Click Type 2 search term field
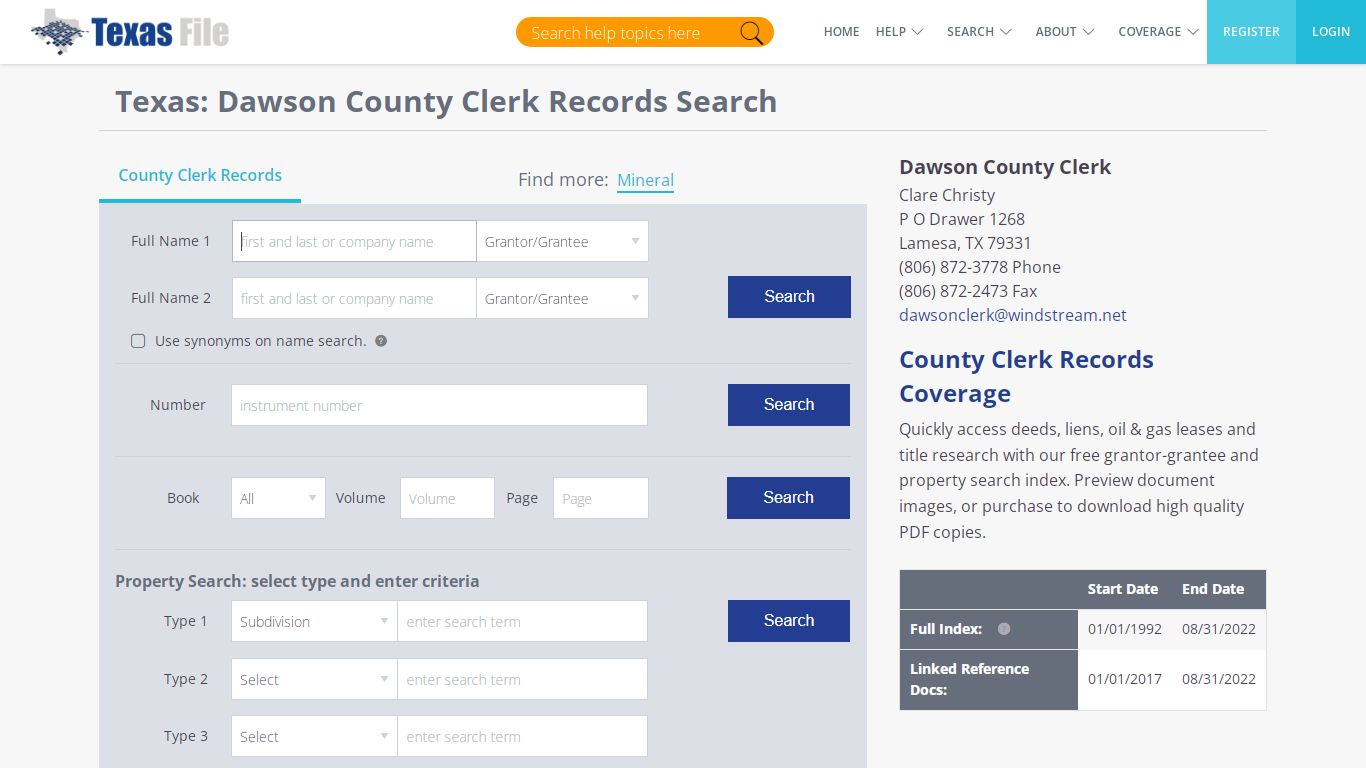 pyautogui.click(x=522, y=679)
